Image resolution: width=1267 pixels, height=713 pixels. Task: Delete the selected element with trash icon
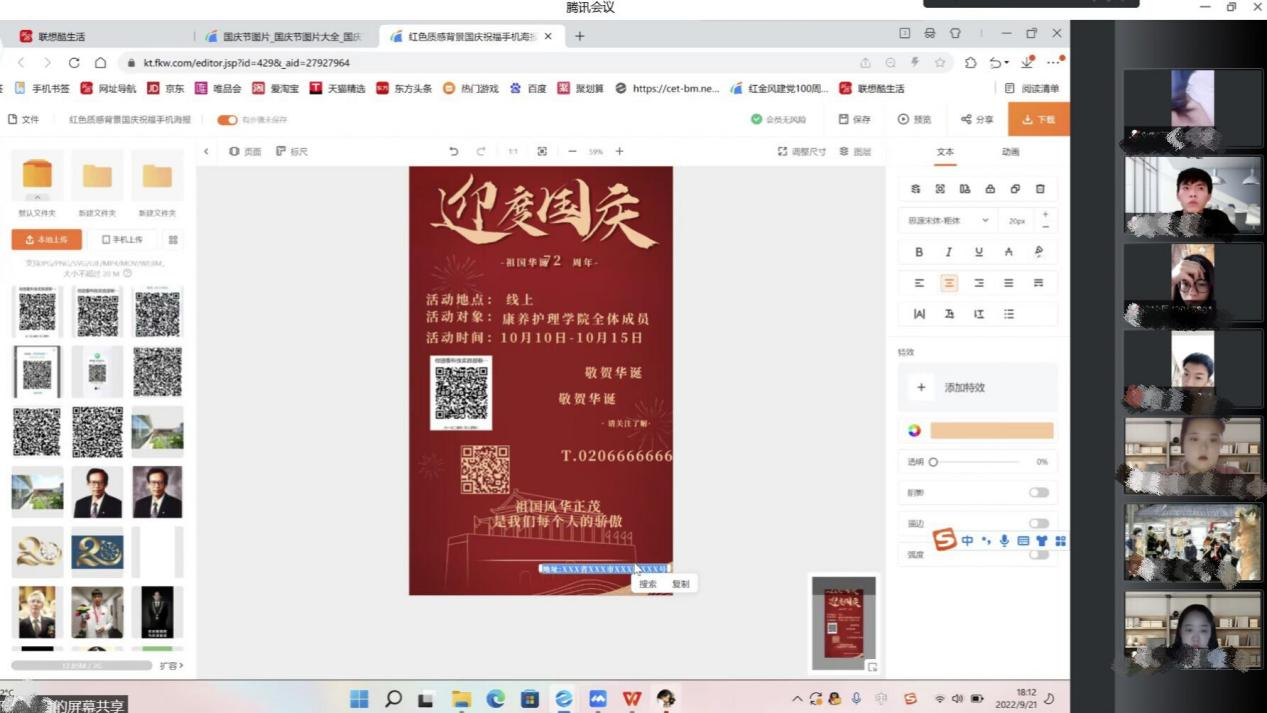coord(1040,189)
